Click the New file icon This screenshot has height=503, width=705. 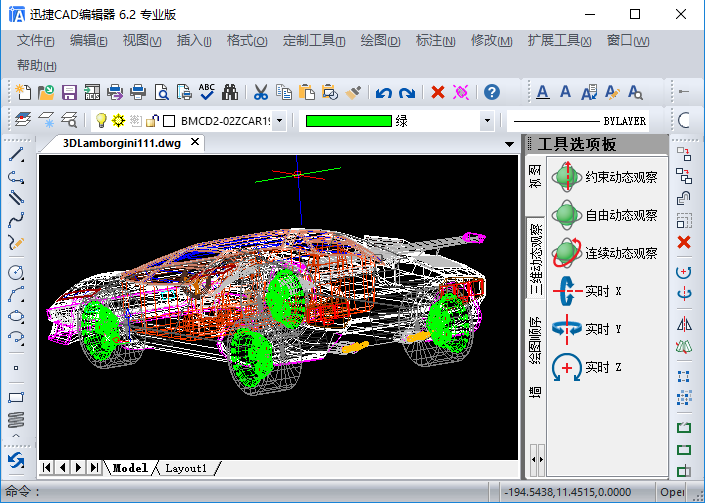[23, 92]
